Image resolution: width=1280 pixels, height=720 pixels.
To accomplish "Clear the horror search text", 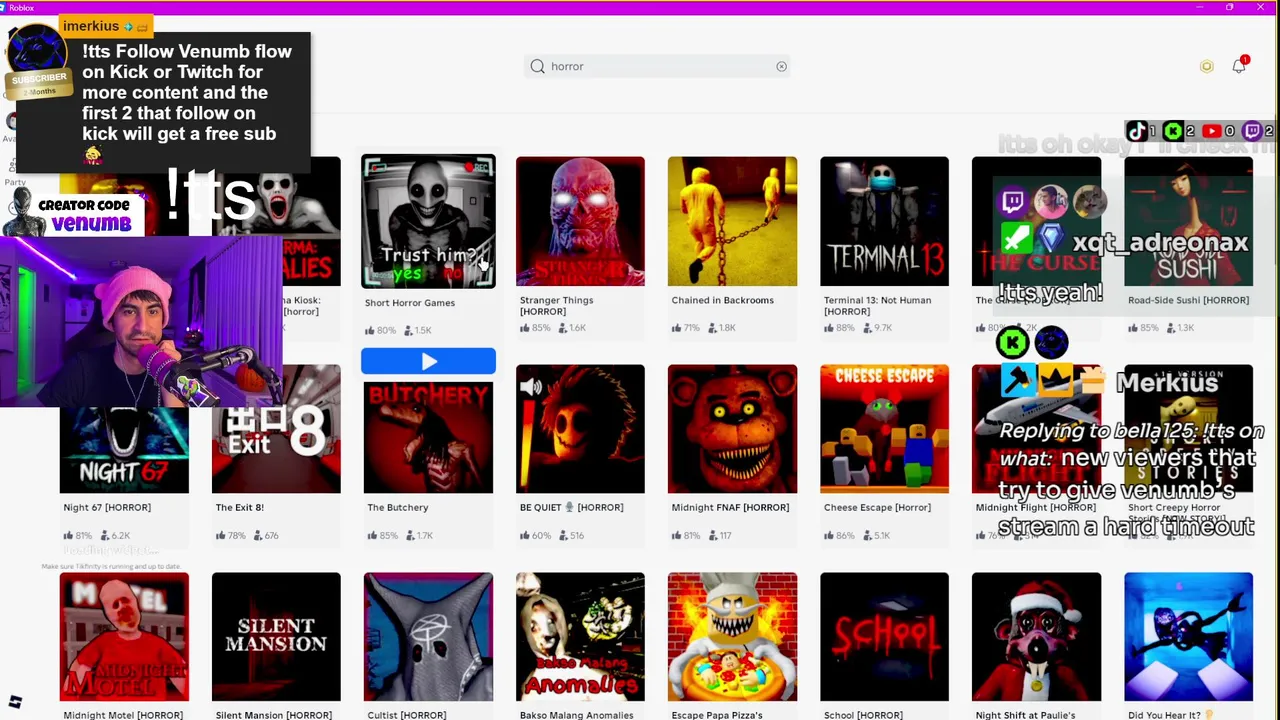I will (x=781, y=66).
